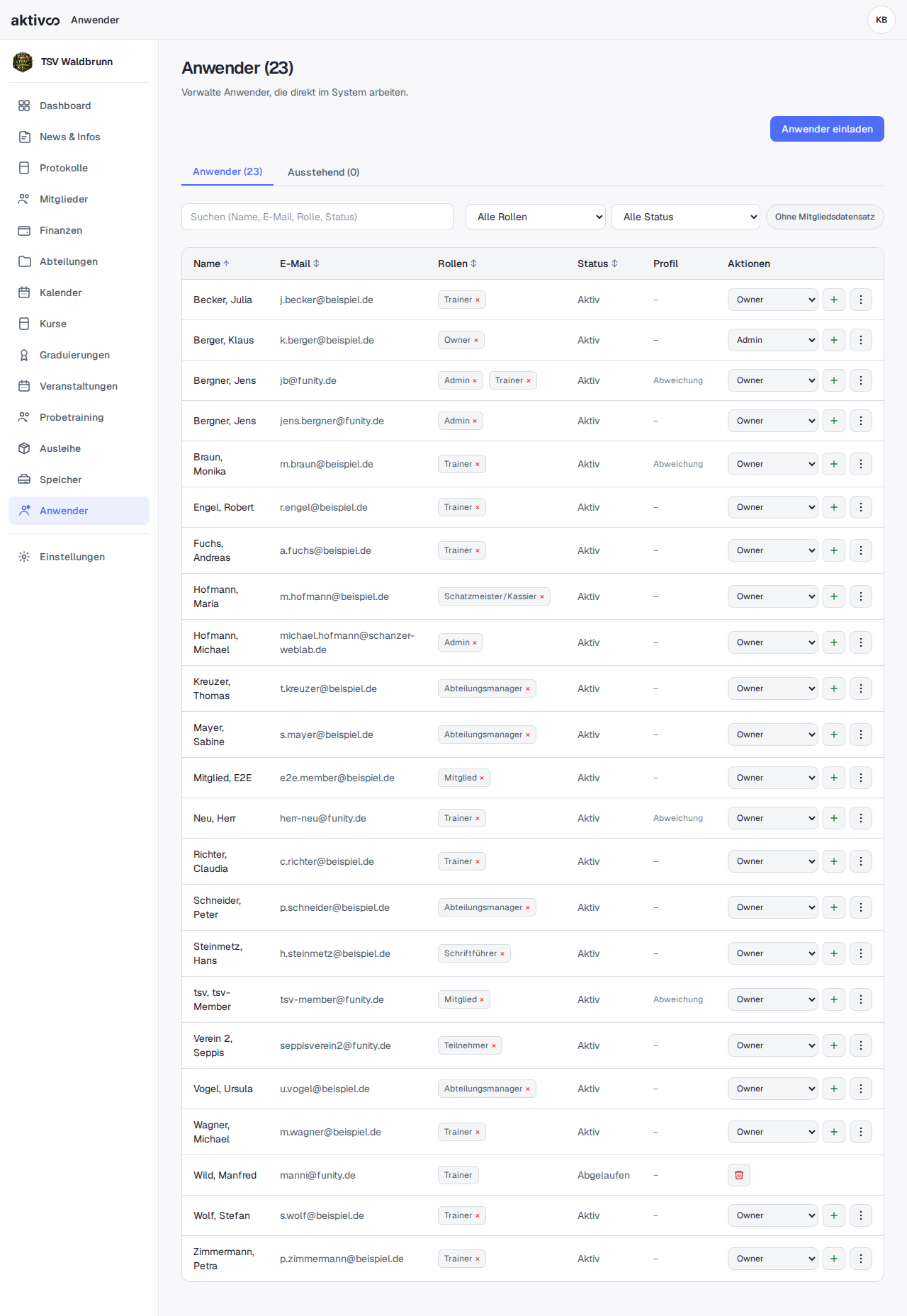Click Anwender einladen button
907x1316 pixels.
827,129
